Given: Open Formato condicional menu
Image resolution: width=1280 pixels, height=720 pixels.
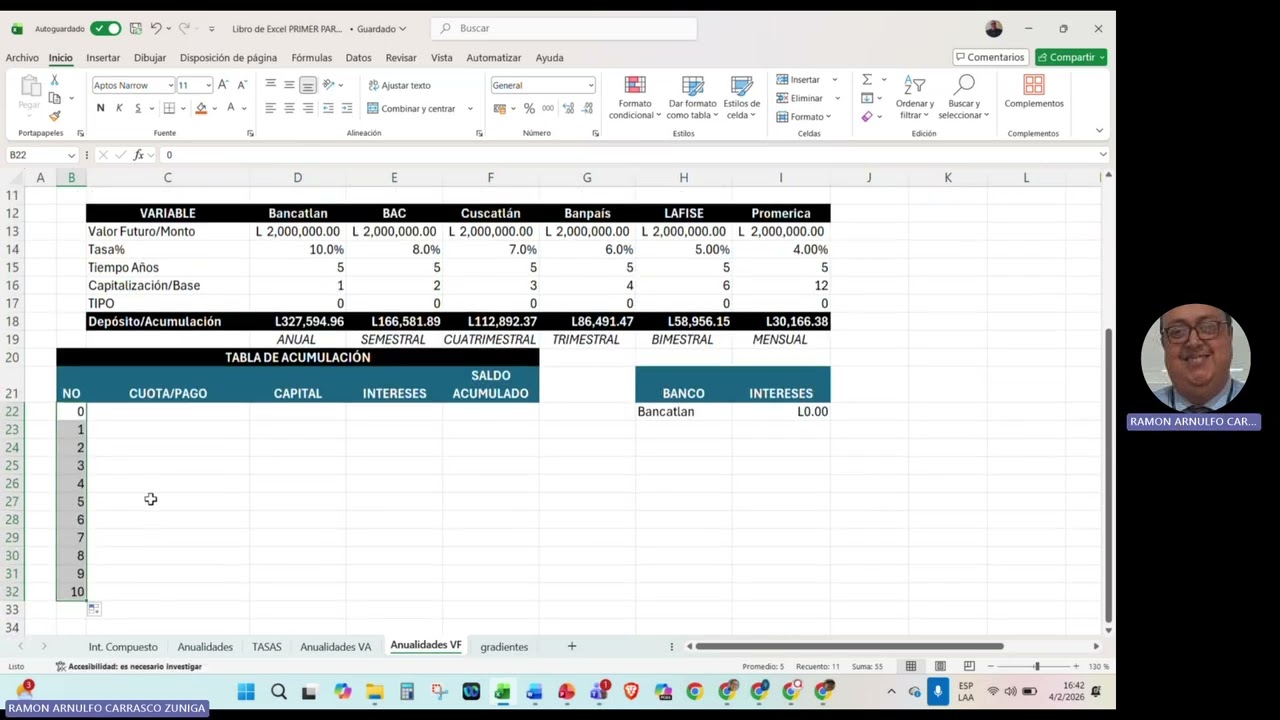Looking at the screenshot, I should pos(635,98).
